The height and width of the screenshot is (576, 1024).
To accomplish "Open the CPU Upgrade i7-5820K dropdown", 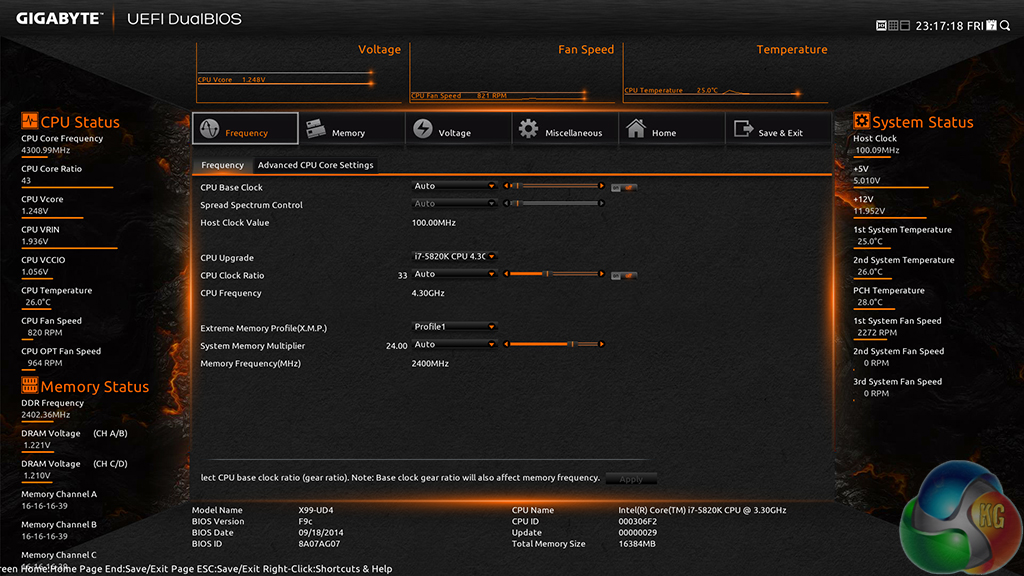I will click(455, 257).
